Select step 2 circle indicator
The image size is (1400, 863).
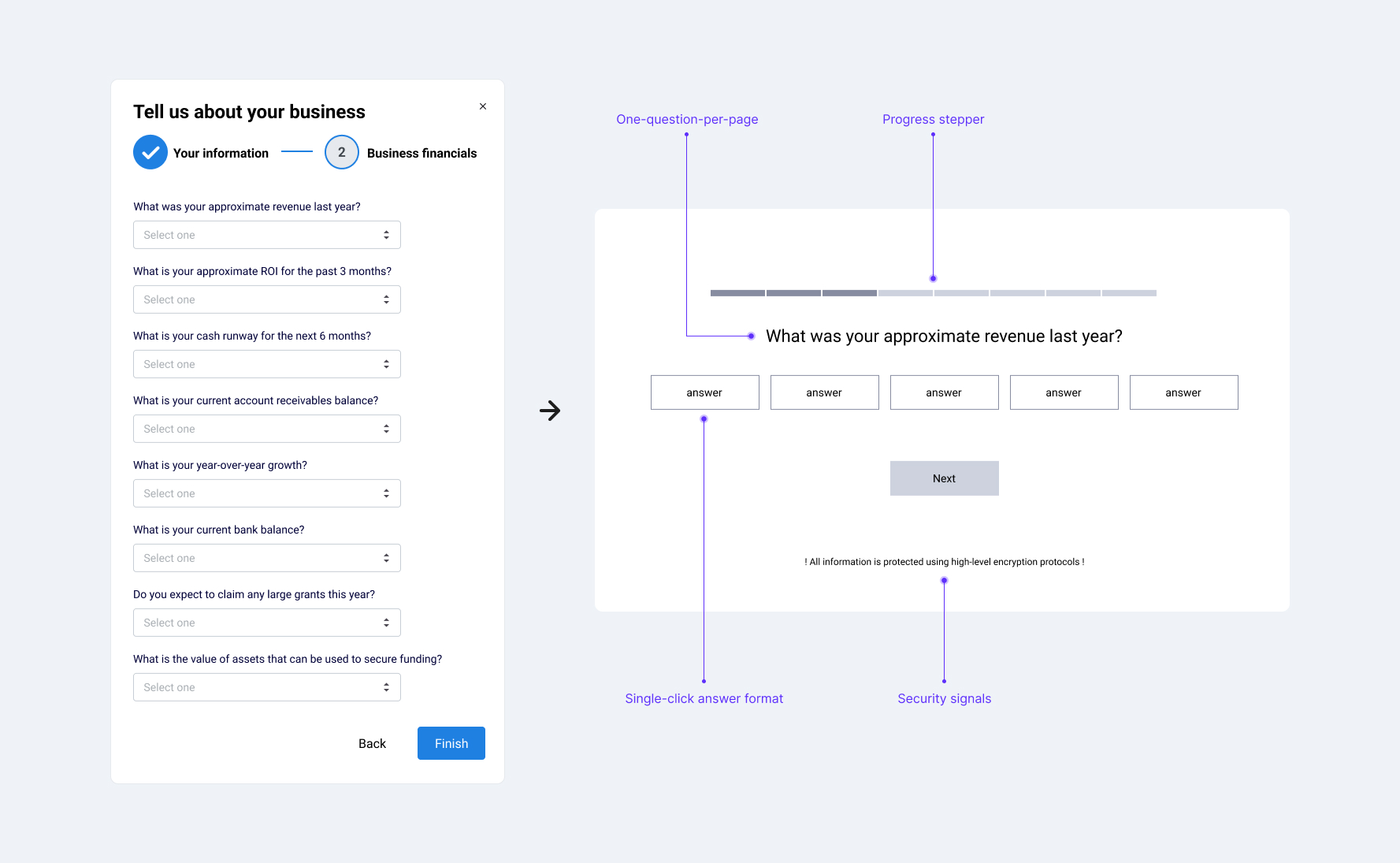pos(341,152)
